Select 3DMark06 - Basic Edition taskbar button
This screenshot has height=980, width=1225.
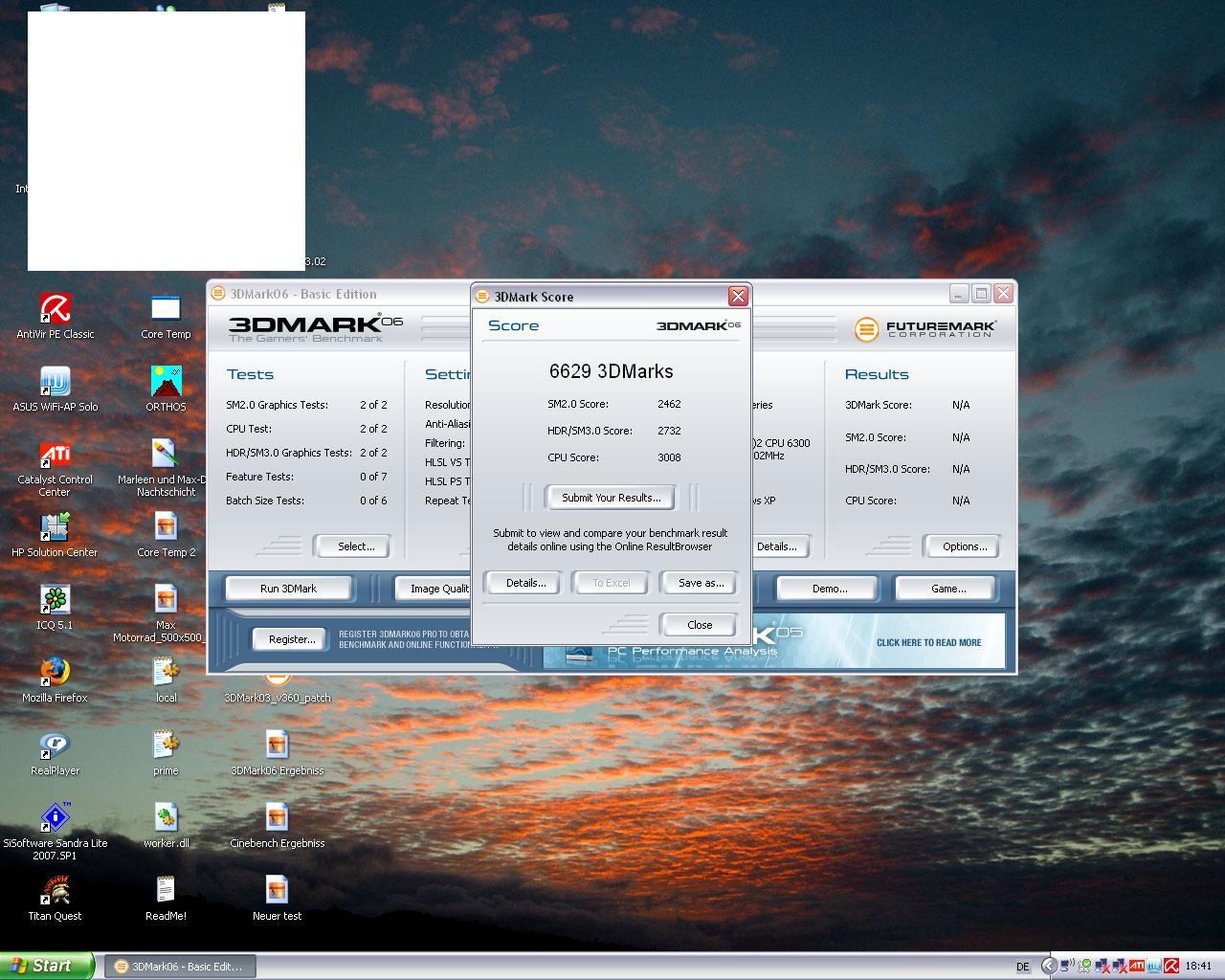[178, 967]
